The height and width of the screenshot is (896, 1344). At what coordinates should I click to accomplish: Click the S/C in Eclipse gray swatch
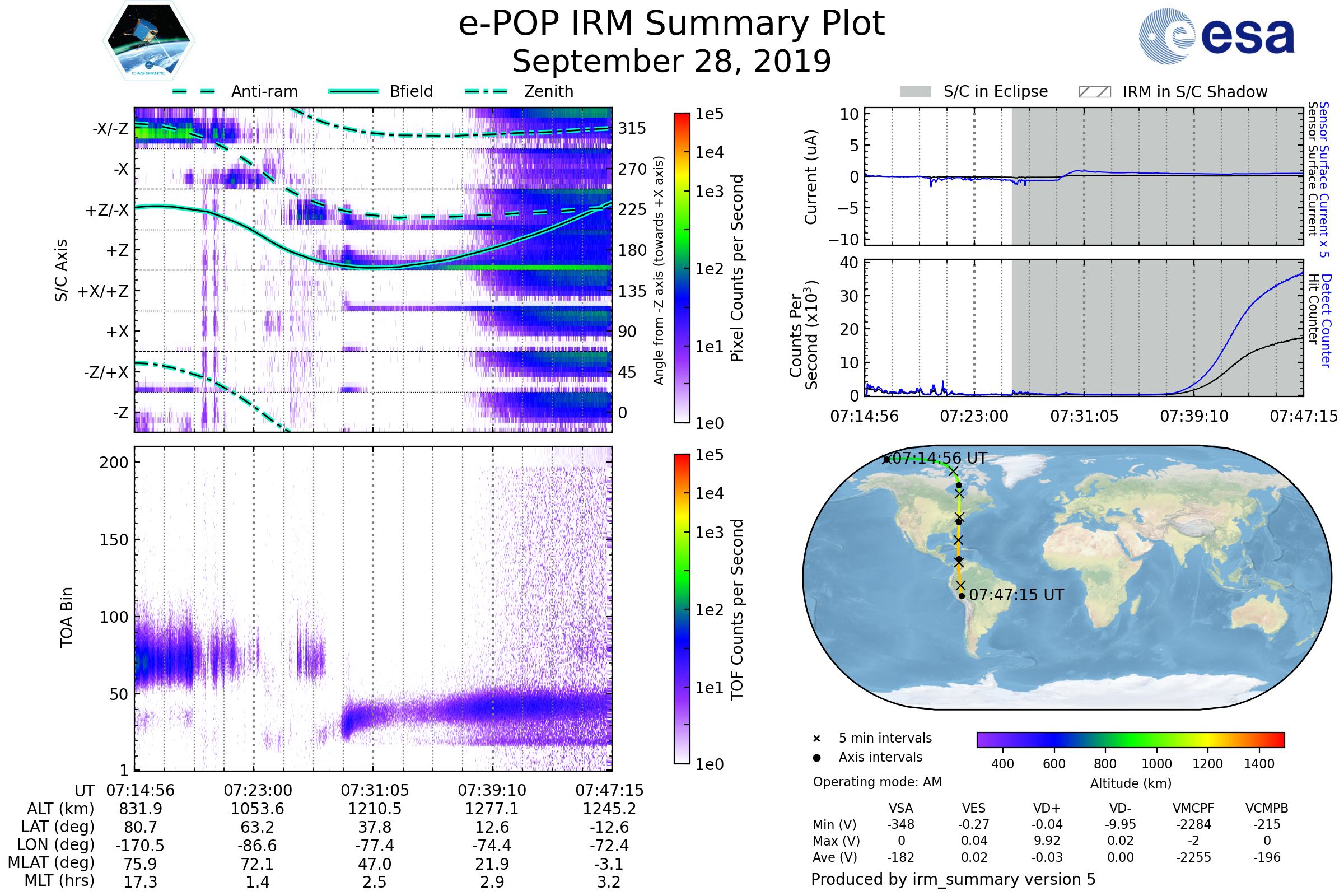[x=915, y=92]
